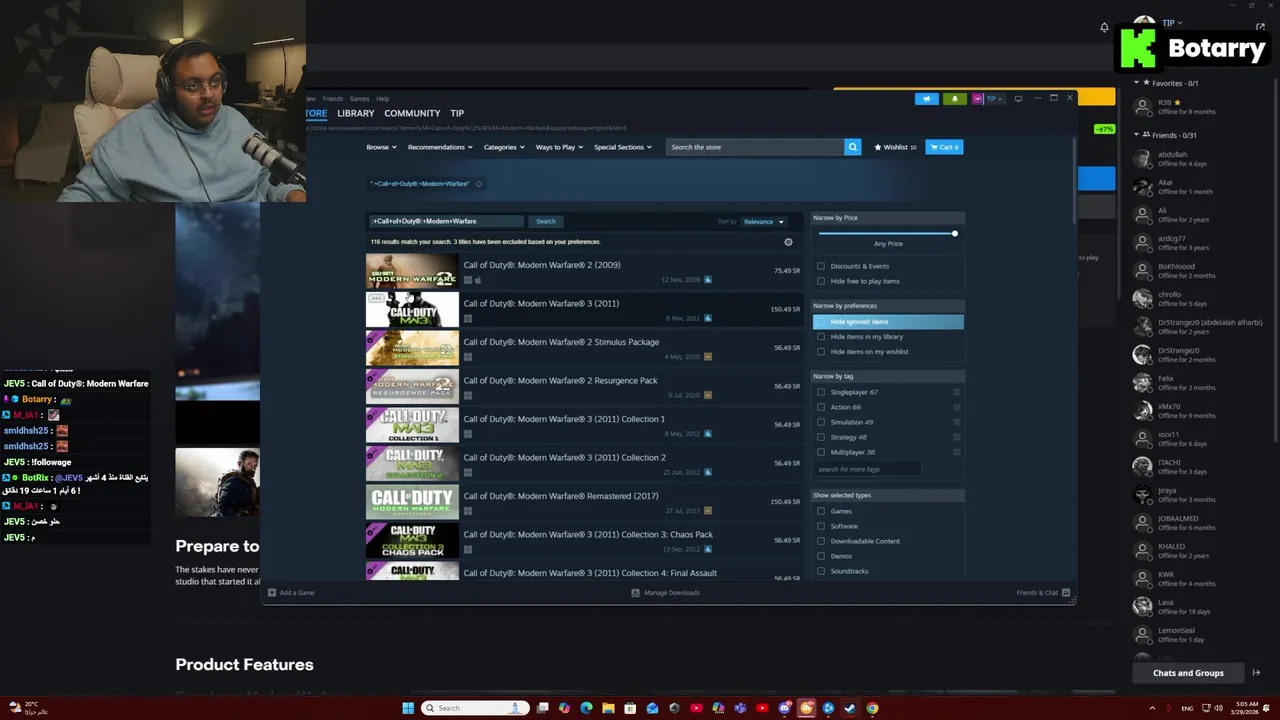Filter by Singleplayer tag
Viewport: 1280px width, 720px height.
(x=821, y=392)
